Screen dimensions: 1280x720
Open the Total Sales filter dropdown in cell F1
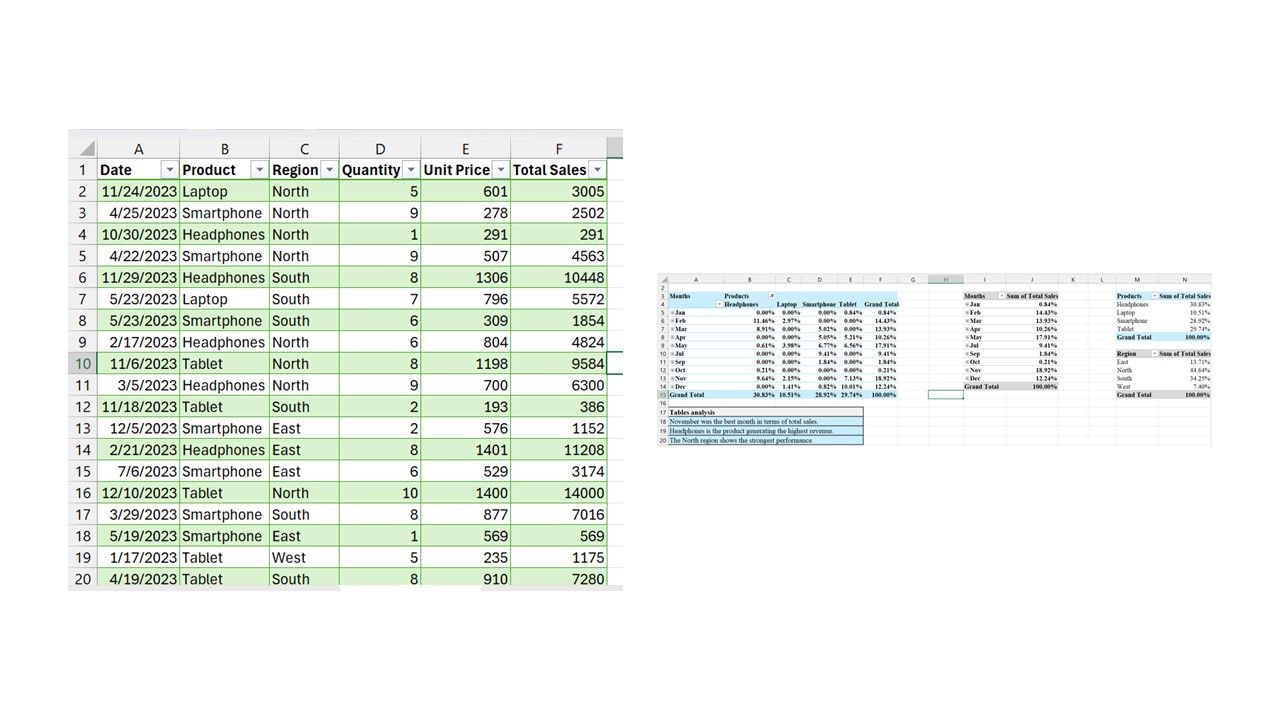[597, 170]
